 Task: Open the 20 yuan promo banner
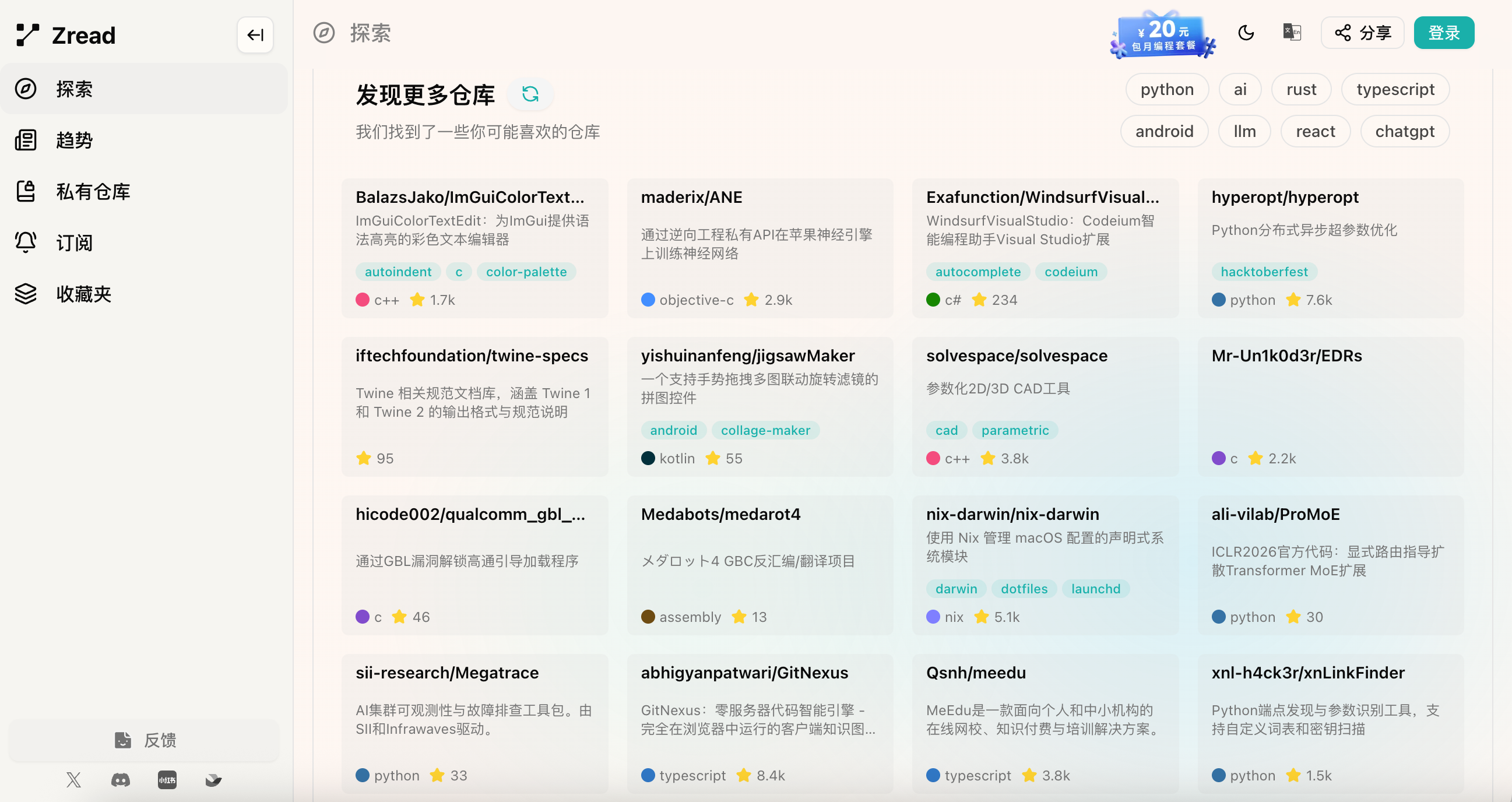(x=1162, y=35)
